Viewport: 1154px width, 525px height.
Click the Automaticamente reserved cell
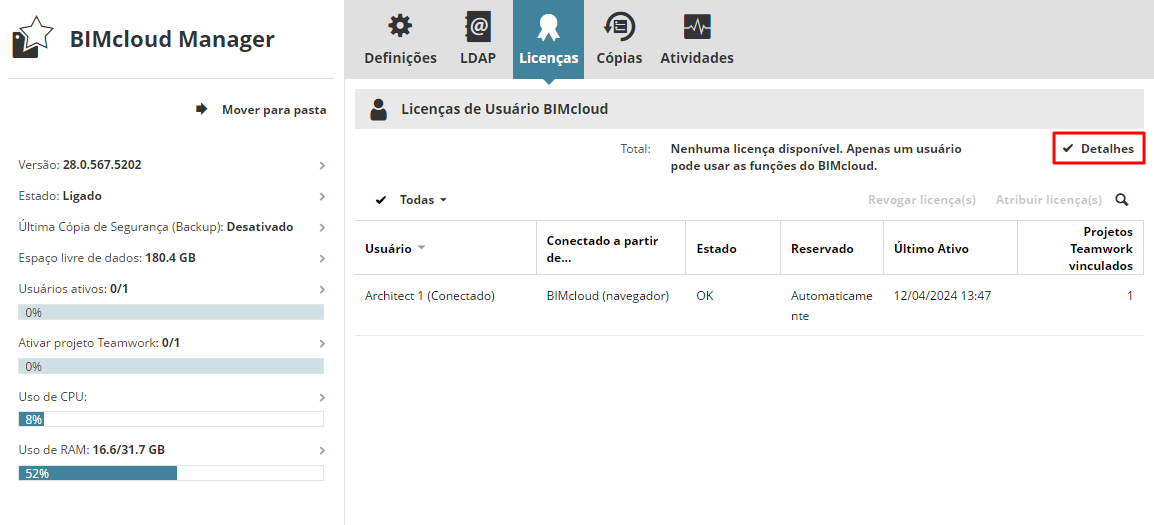tap(832, 306)
